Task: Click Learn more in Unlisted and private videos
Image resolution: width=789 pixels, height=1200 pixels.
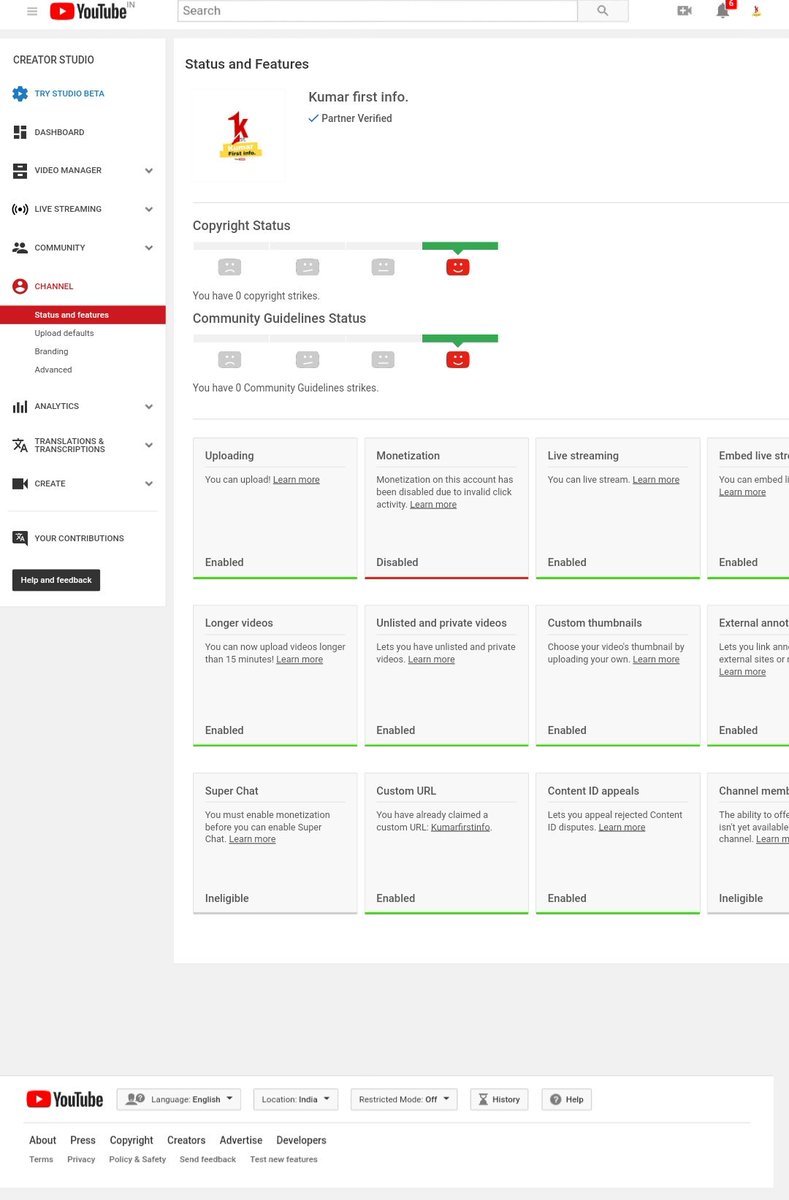Action: pyautogui.click(x=431, y=660)
